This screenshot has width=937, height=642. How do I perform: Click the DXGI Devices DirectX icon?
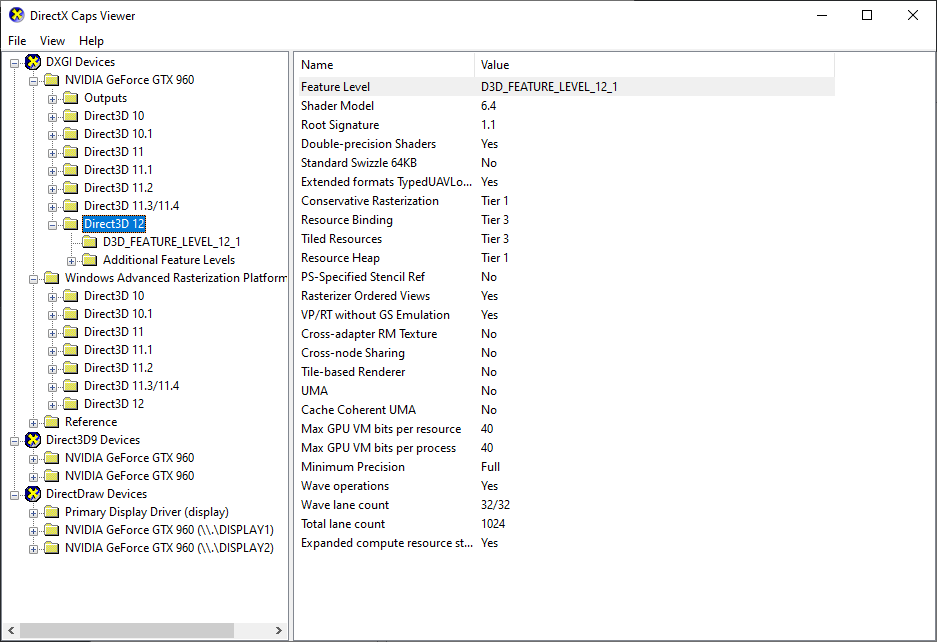click(x=33, y=62)
